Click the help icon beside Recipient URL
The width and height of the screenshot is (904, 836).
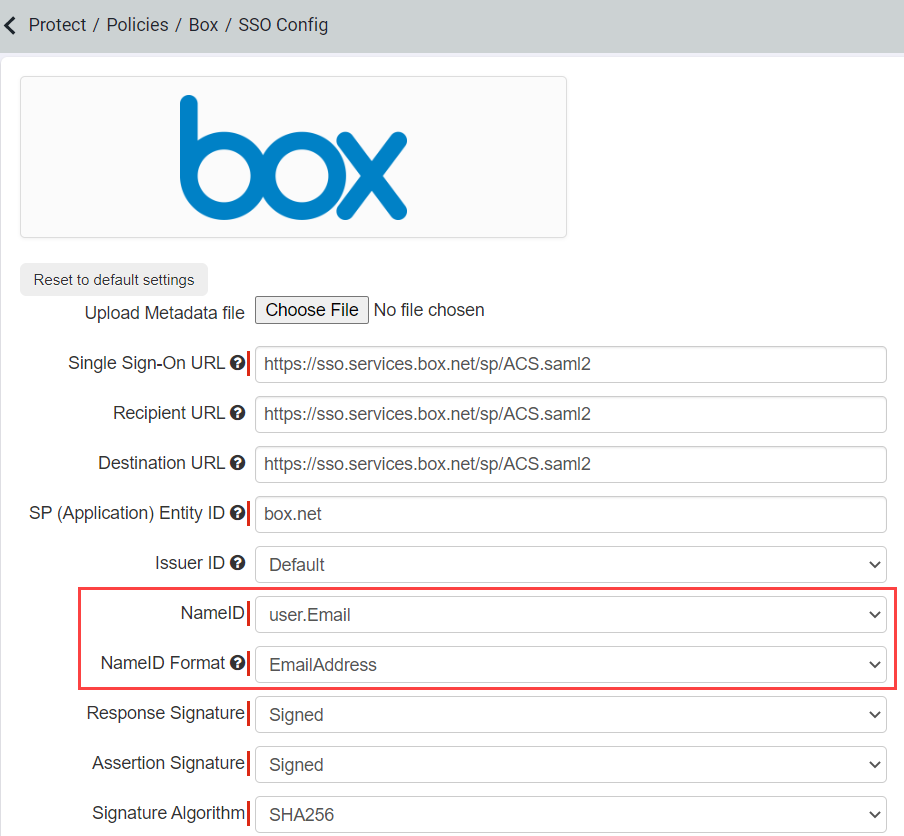[238, 413]
